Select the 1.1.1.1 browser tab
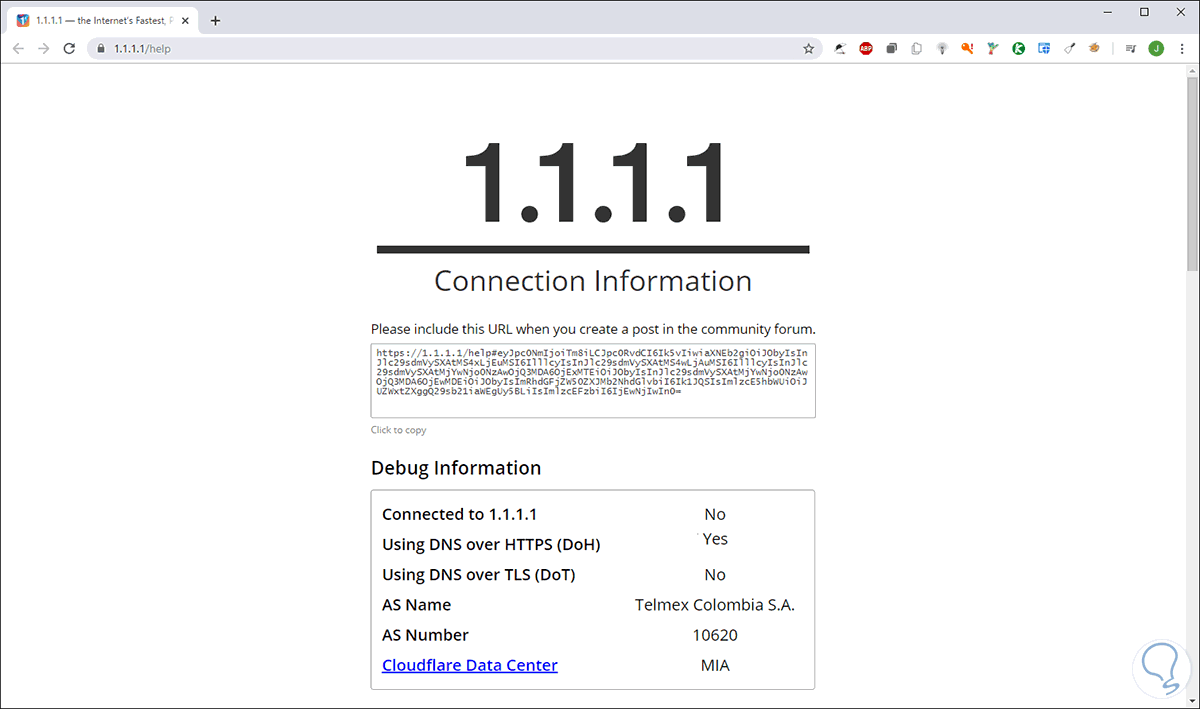 point(102,20)
